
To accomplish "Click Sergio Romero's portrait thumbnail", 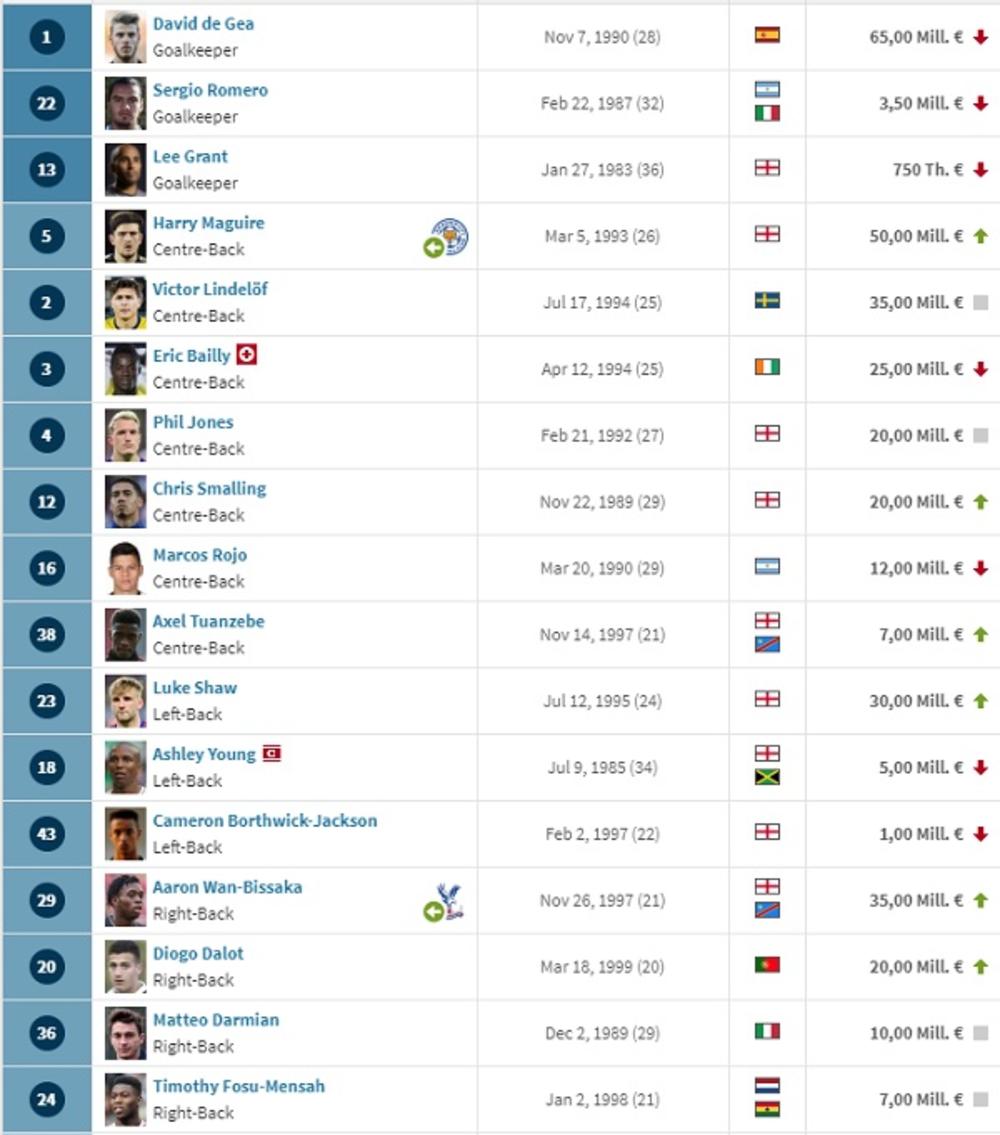I will click(x=125, y=103).
